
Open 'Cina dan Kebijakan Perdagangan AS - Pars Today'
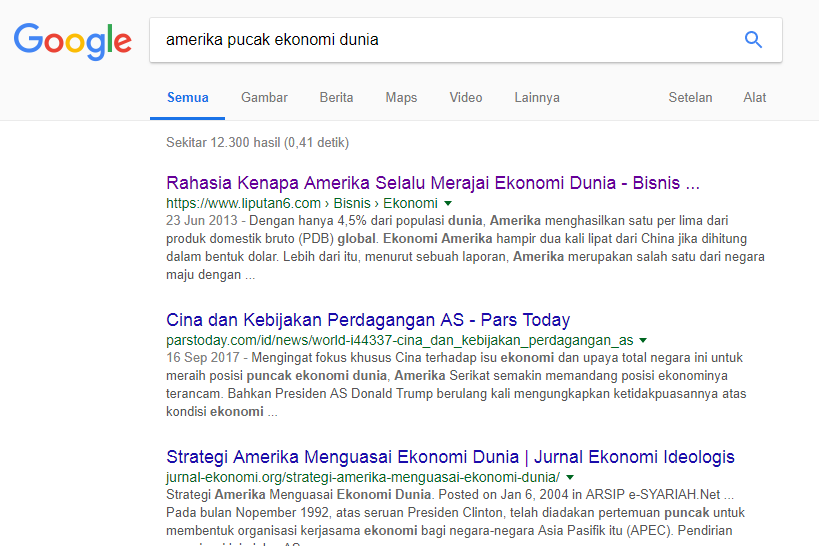pyautogui.click(x=368, y=320)
